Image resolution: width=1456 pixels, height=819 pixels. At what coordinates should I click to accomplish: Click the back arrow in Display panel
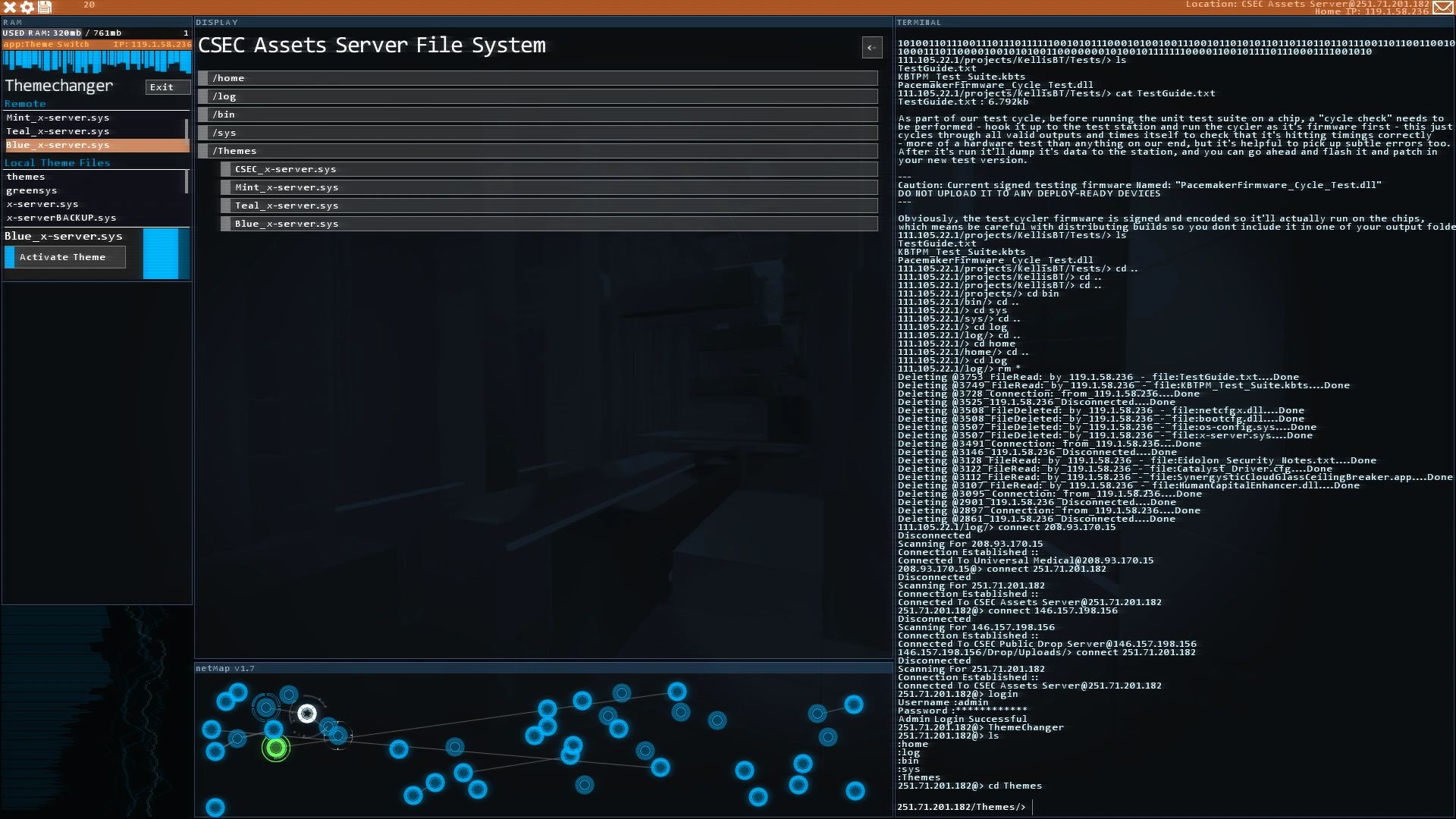pos(872,48)
